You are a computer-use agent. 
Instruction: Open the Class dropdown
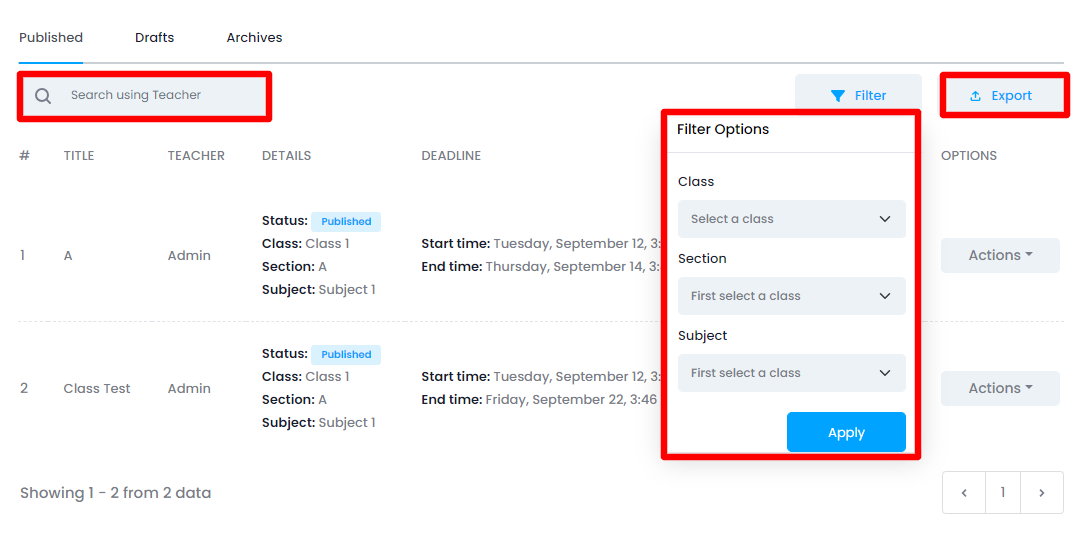[791, 219]
